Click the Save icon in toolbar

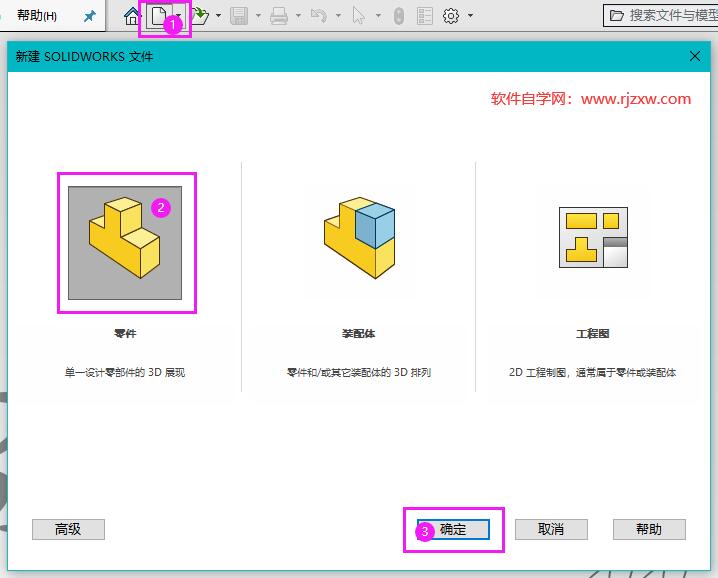coord(239,16)
